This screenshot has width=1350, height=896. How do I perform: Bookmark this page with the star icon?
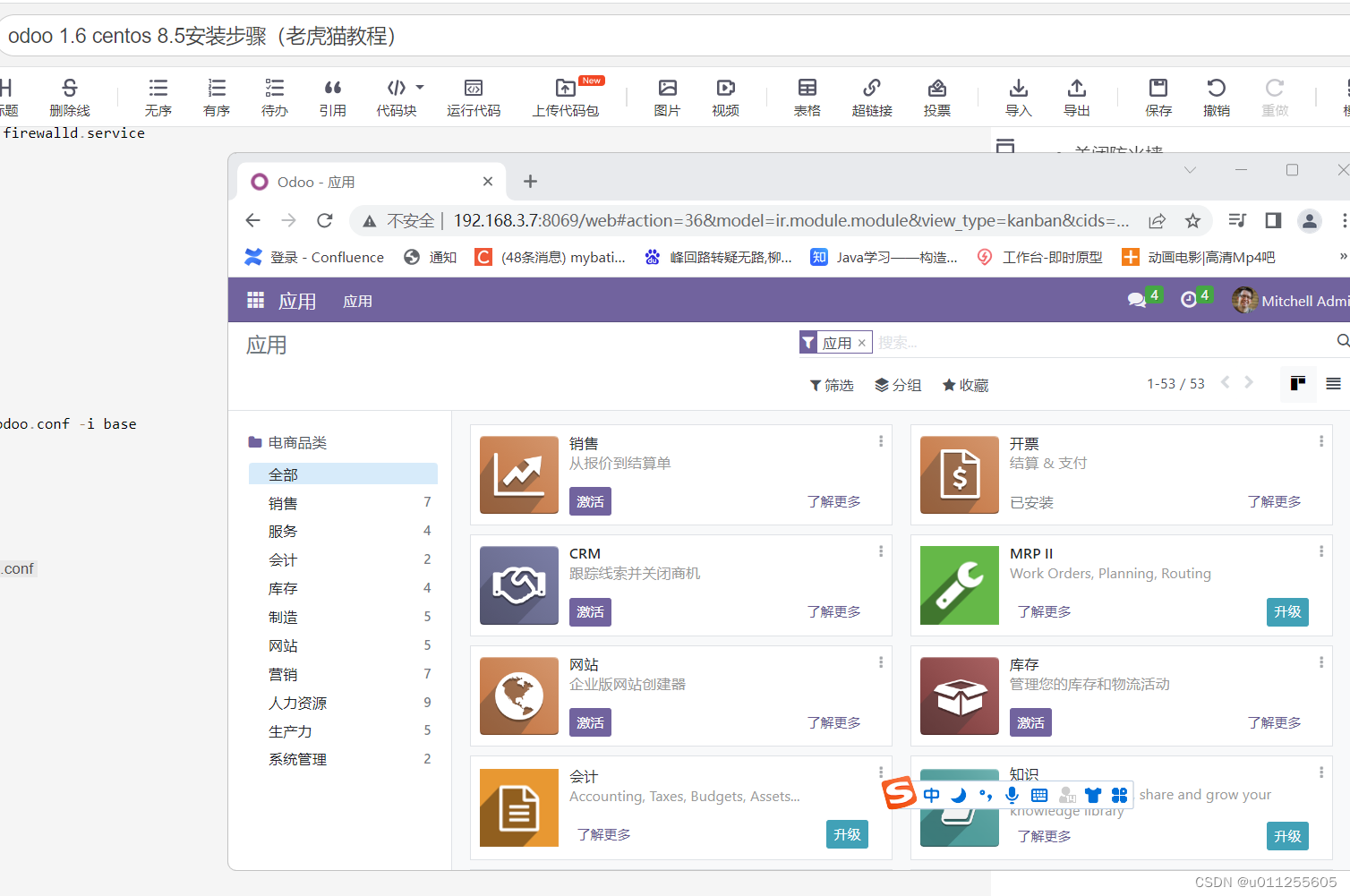pos(1192,220)
